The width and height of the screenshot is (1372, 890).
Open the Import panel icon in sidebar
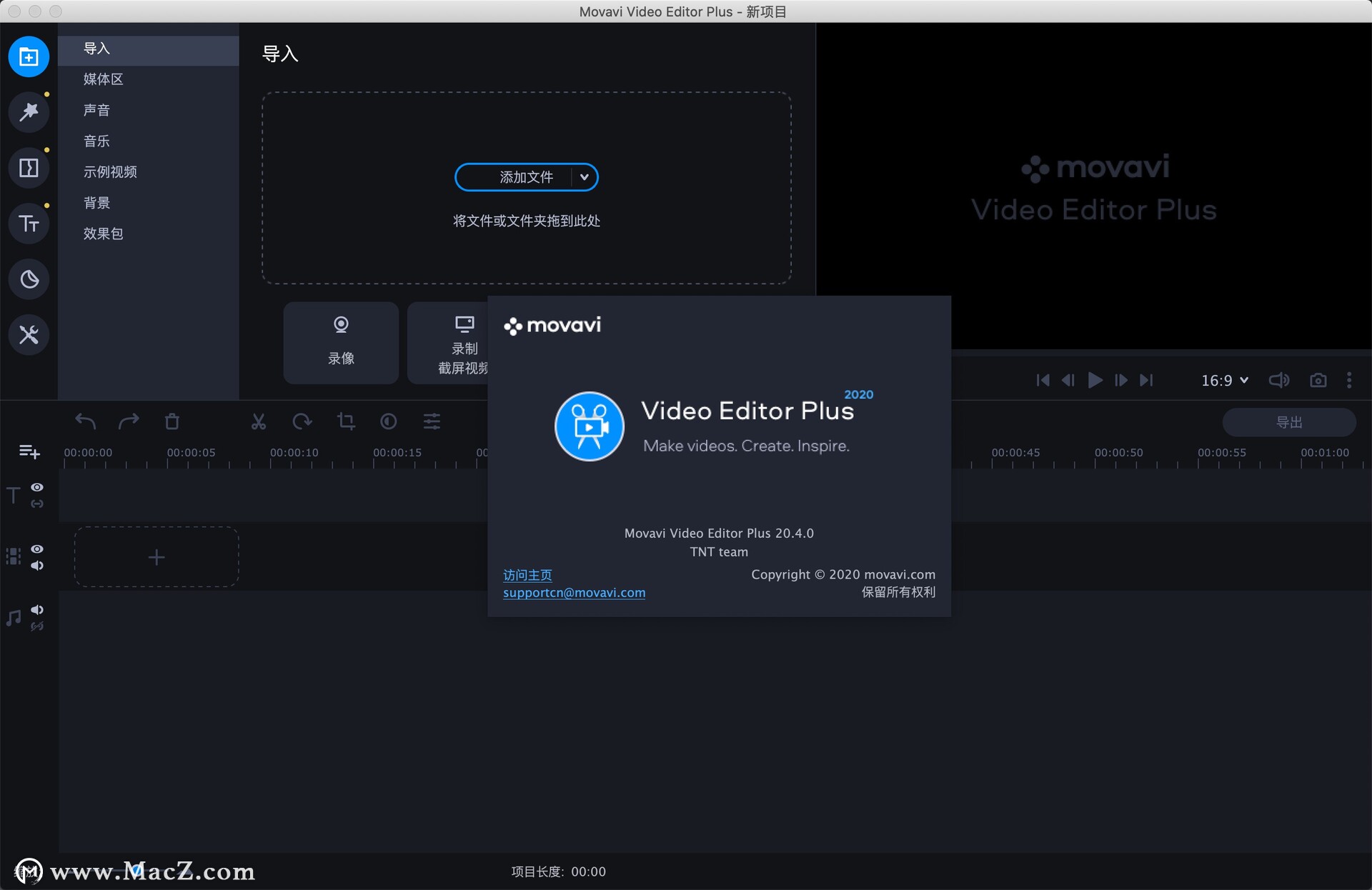coord(29,56)
